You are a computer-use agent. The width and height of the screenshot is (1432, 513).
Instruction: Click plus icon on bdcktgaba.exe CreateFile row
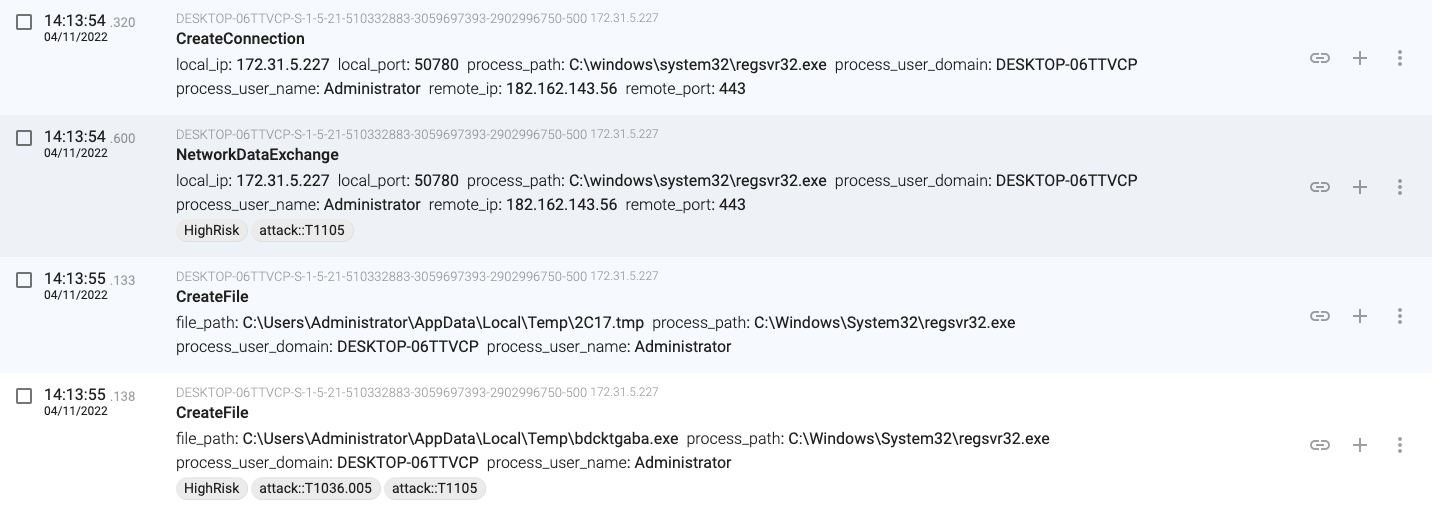[1360, 445]
